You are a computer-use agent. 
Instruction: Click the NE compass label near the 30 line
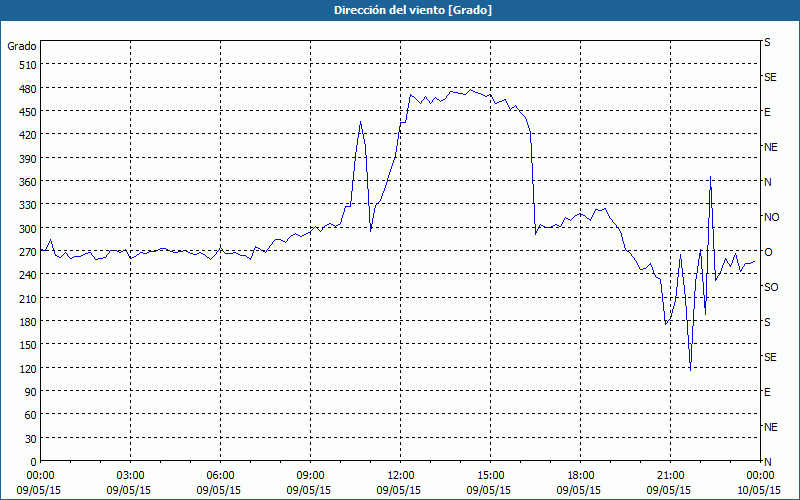771,427
